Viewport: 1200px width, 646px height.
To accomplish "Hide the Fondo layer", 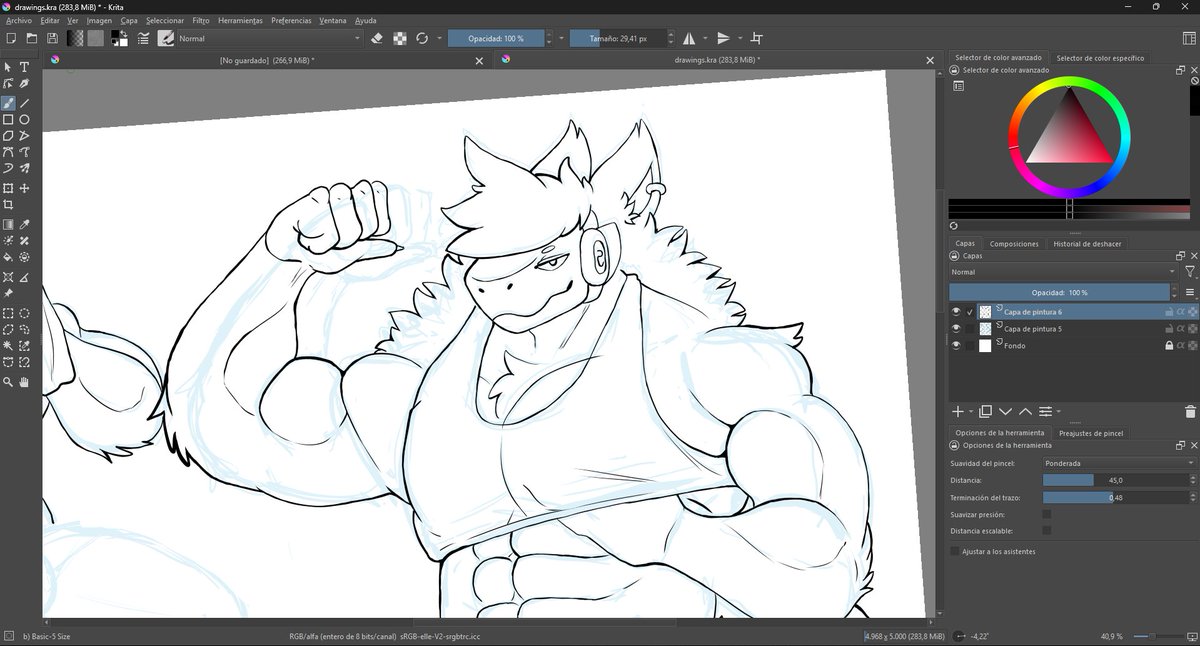I will pos(956,346).
